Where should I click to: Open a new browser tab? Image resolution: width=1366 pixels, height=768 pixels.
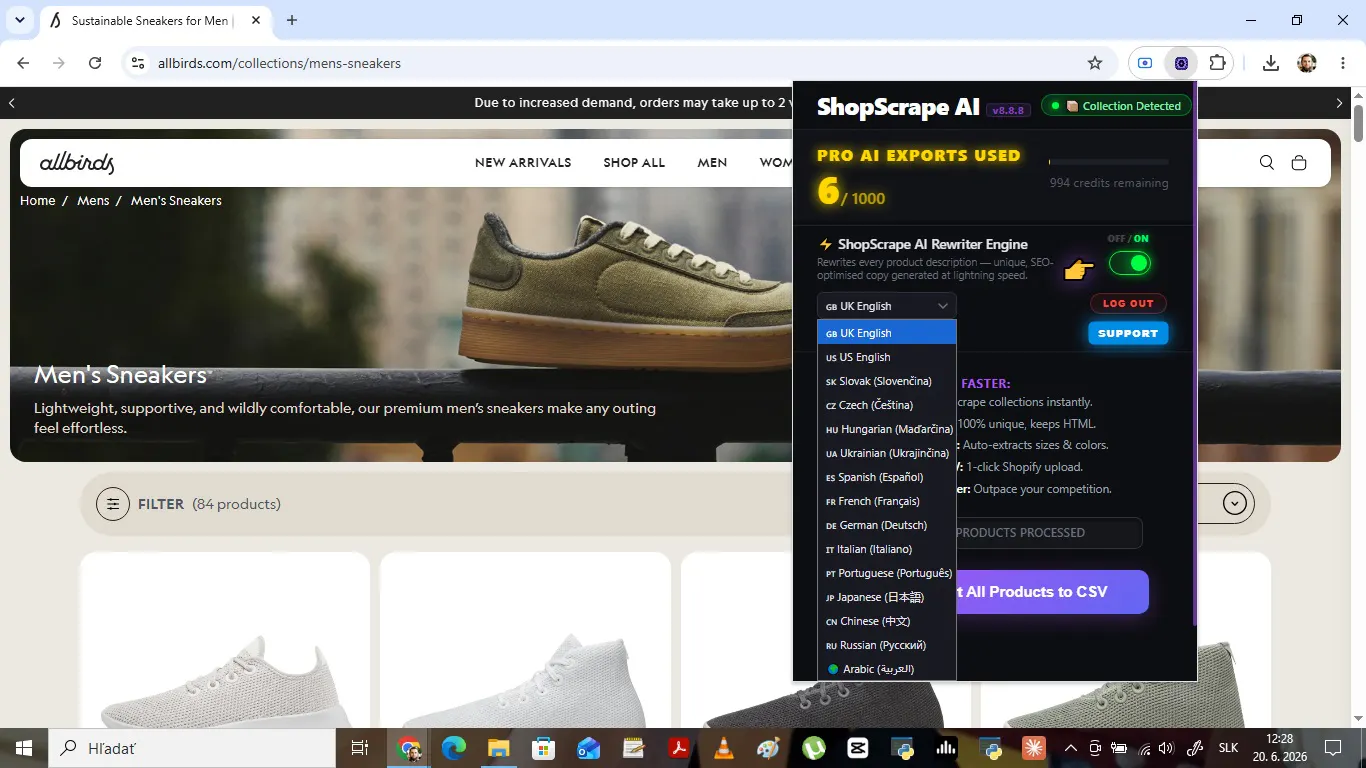(292, 20)
